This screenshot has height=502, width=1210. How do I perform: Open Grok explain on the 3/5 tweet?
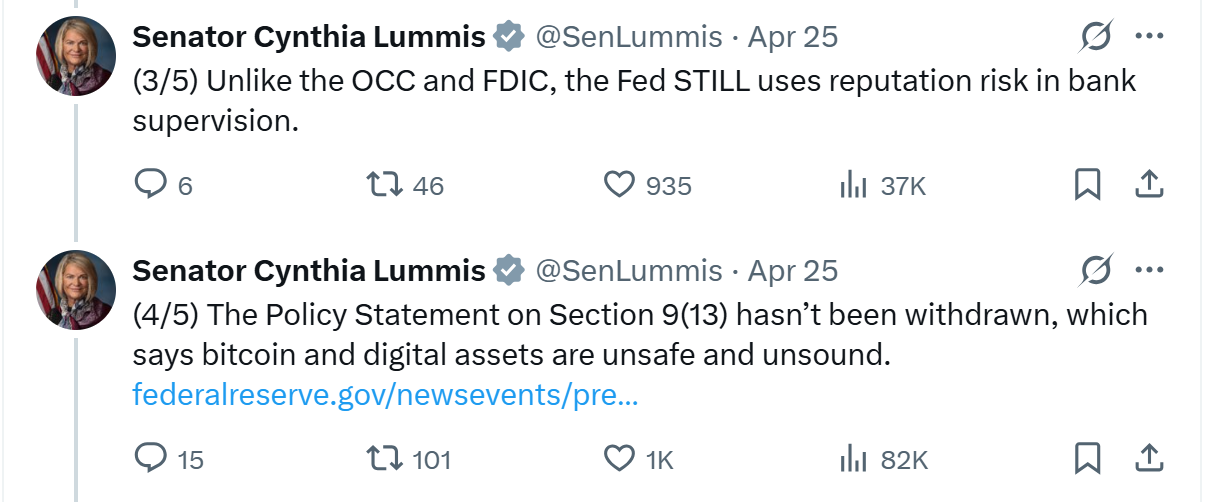tap(1095, 37)
